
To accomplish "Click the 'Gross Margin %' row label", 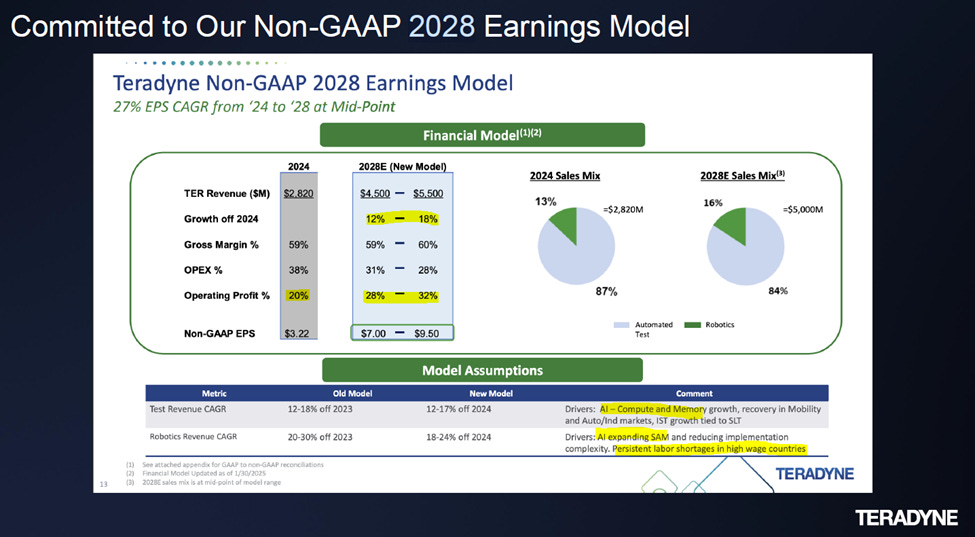I will point(221,245).
